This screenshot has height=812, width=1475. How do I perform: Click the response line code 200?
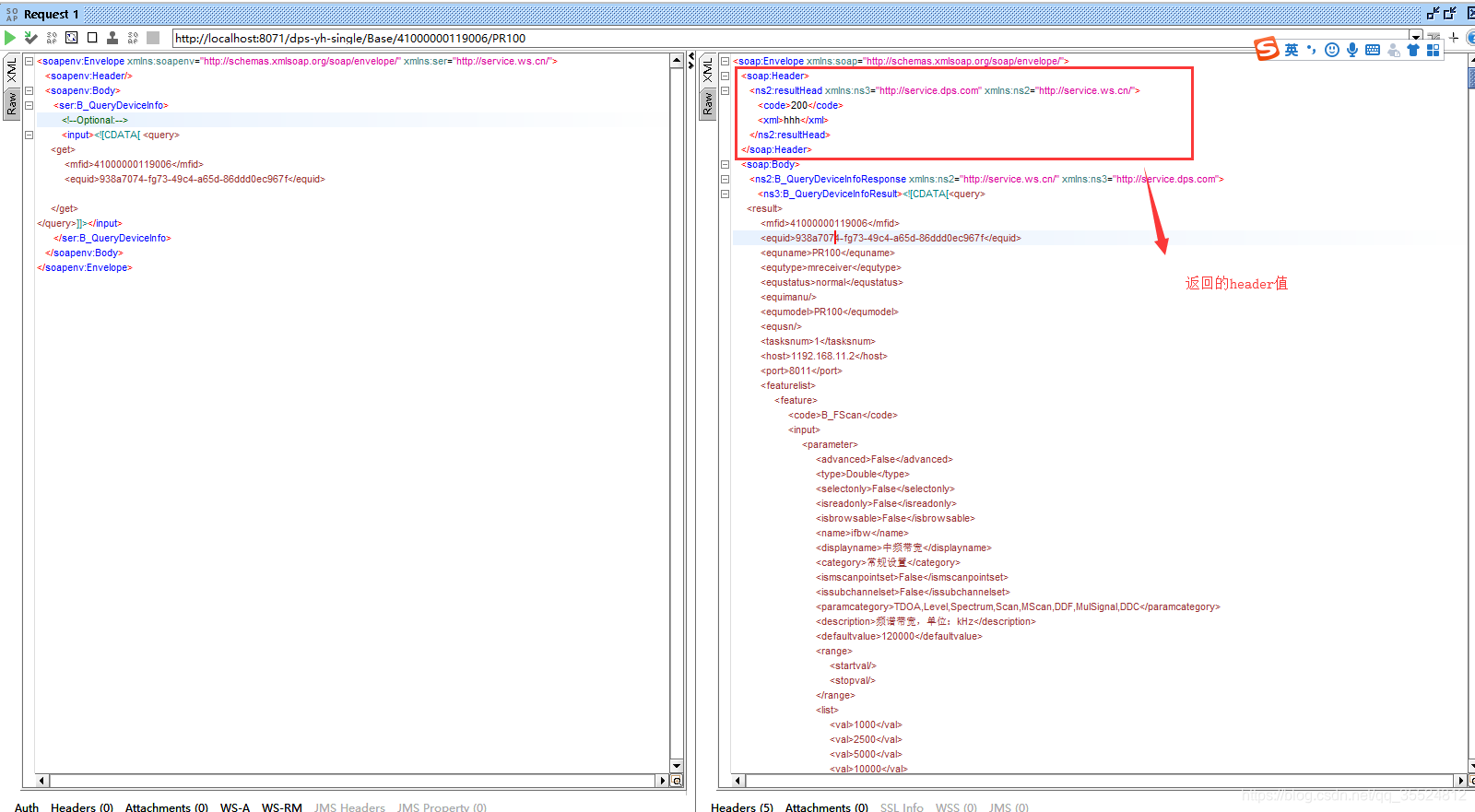tap(800, 105)
